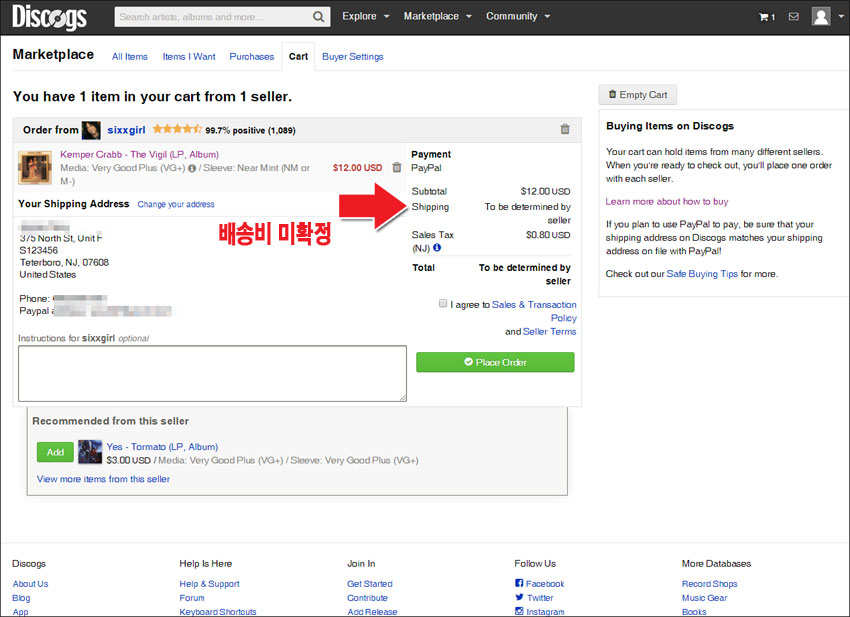Click Change your address link

pyautogui.click(x=176, y=204)
